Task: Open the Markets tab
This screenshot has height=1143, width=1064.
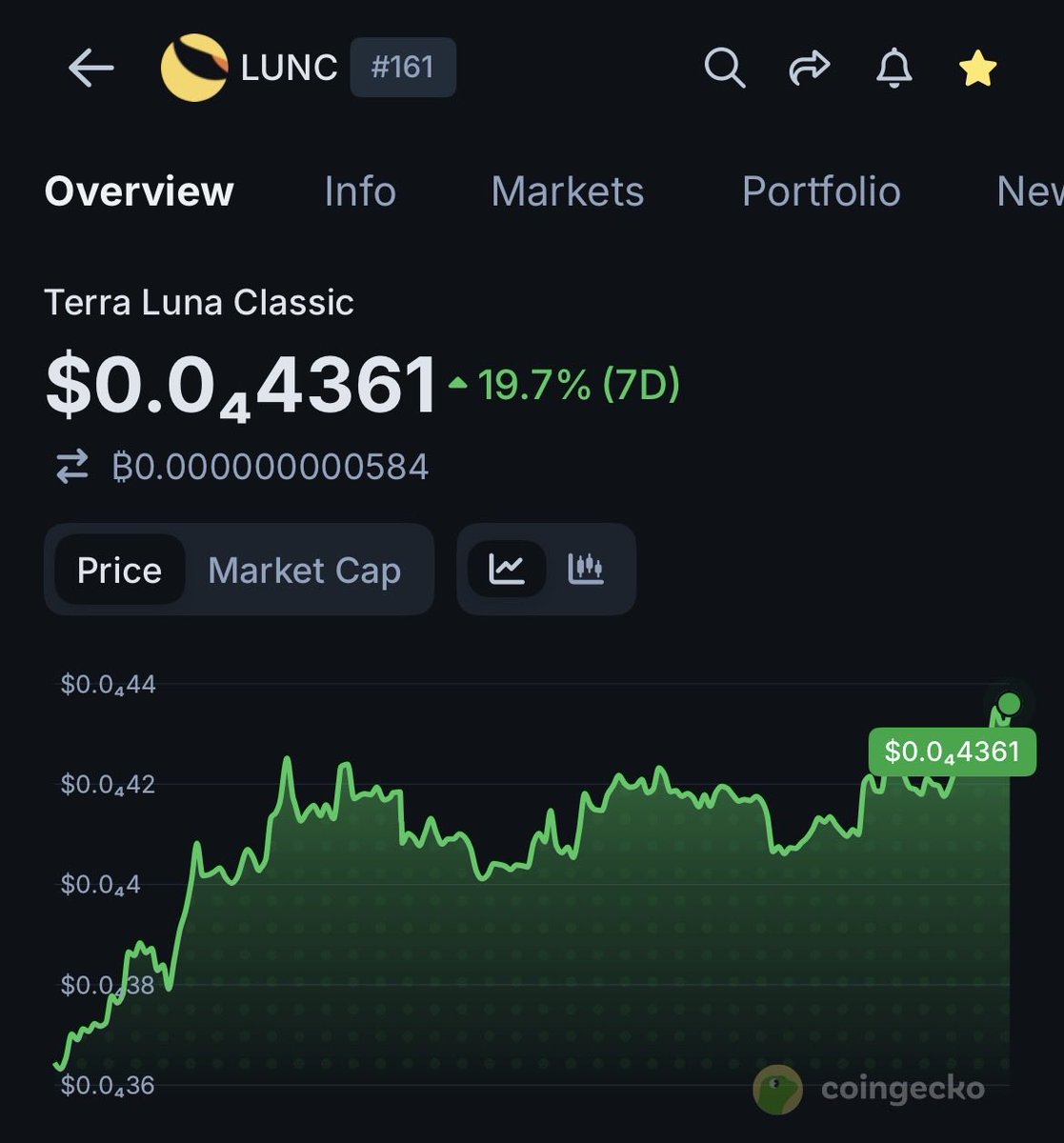Action: (567, 191)
